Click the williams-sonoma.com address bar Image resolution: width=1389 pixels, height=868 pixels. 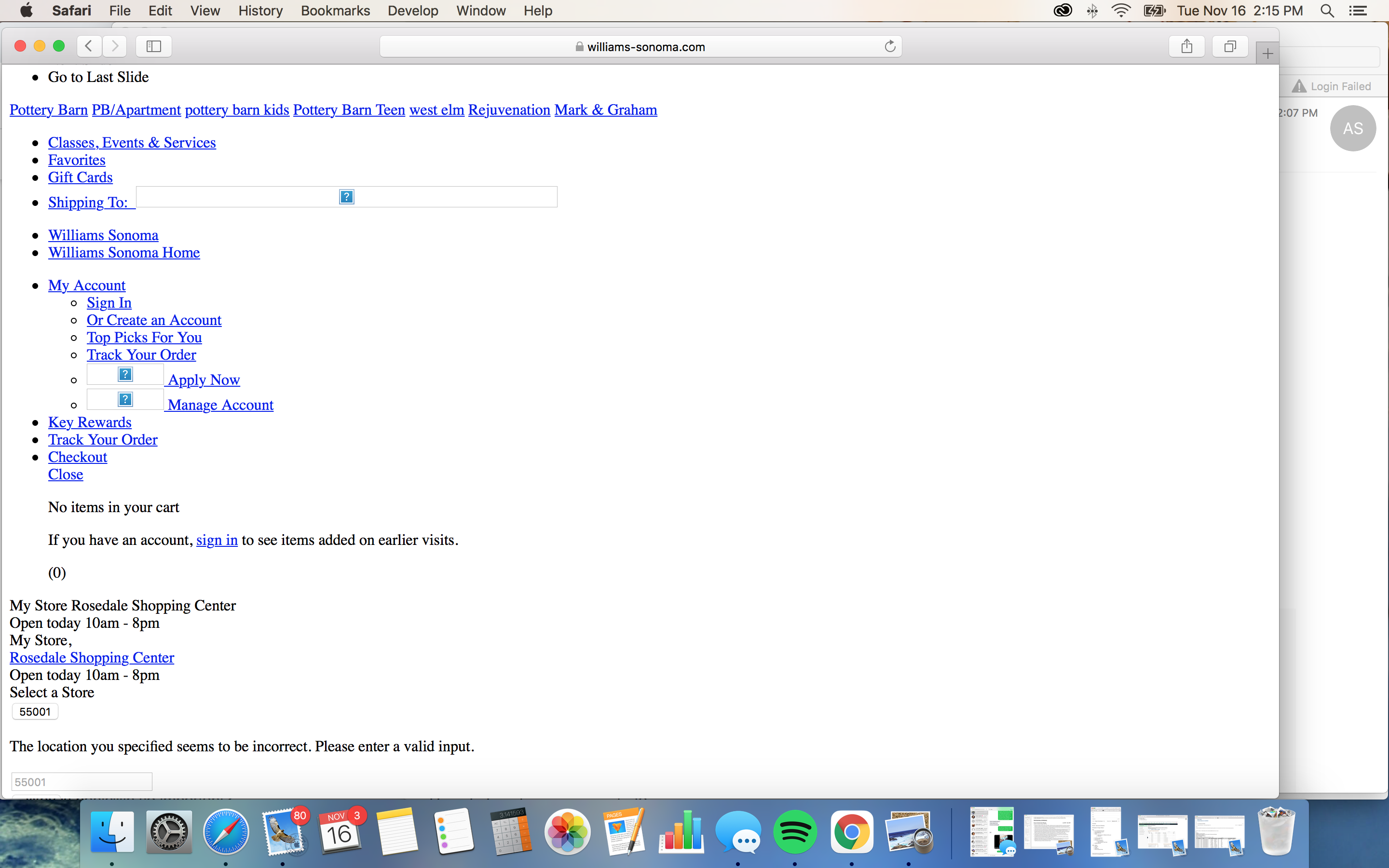tap(640, 46)
